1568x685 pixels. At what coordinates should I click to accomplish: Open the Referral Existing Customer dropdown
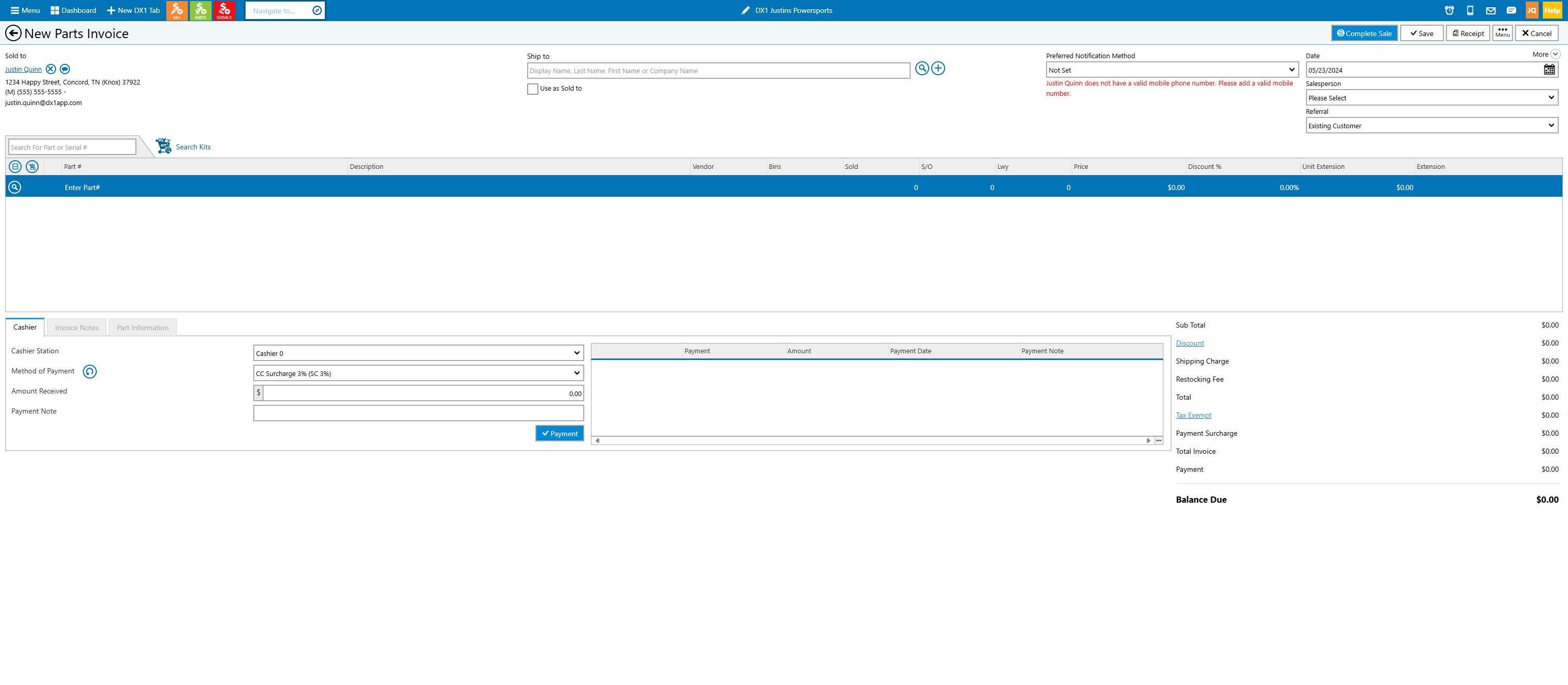click(x=1431, y=126)
